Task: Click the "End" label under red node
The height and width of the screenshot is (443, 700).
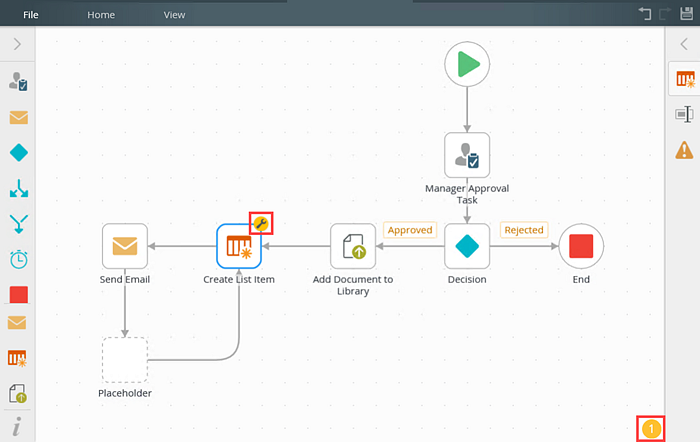Action: 581,279
